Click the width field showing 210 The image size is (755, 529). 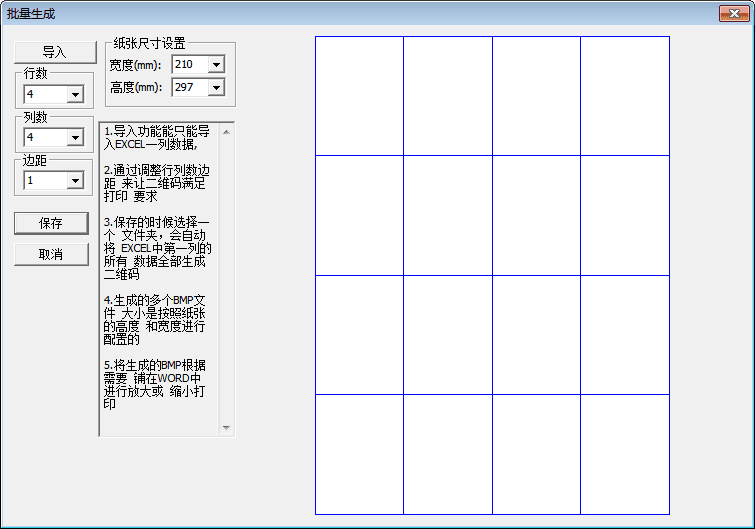[x=189, y=65]
